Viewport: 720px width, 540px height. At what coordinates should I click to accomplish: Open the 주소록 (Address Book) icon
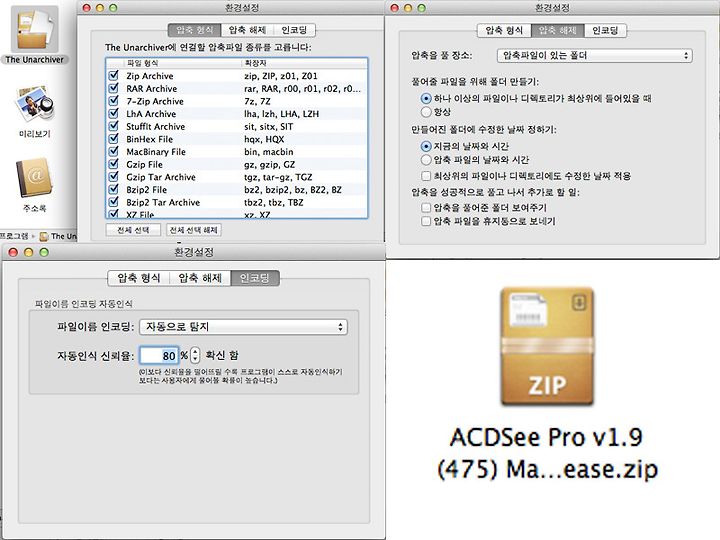click(x=34, y=177)
